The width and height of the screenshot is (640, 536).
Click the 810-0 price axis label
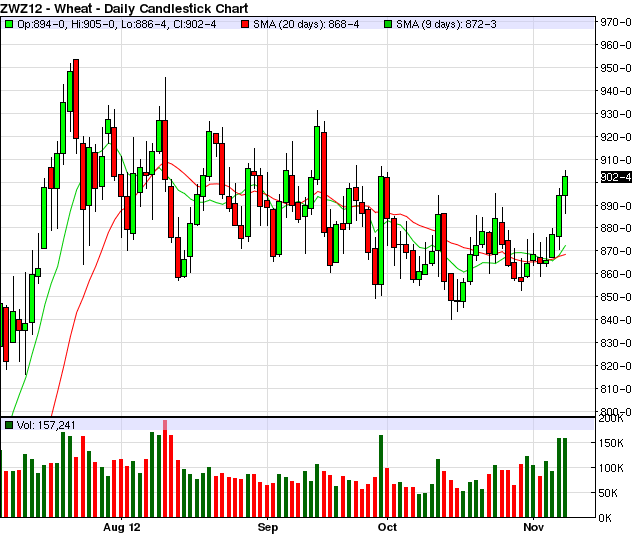click(616, 389)
